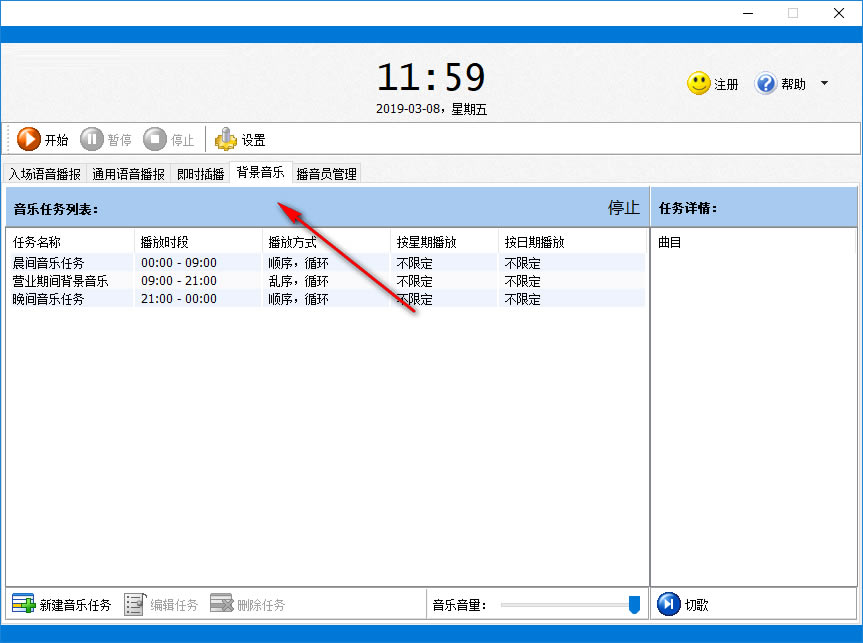Open 设置 via the gear icon

(x=228, y=139)
